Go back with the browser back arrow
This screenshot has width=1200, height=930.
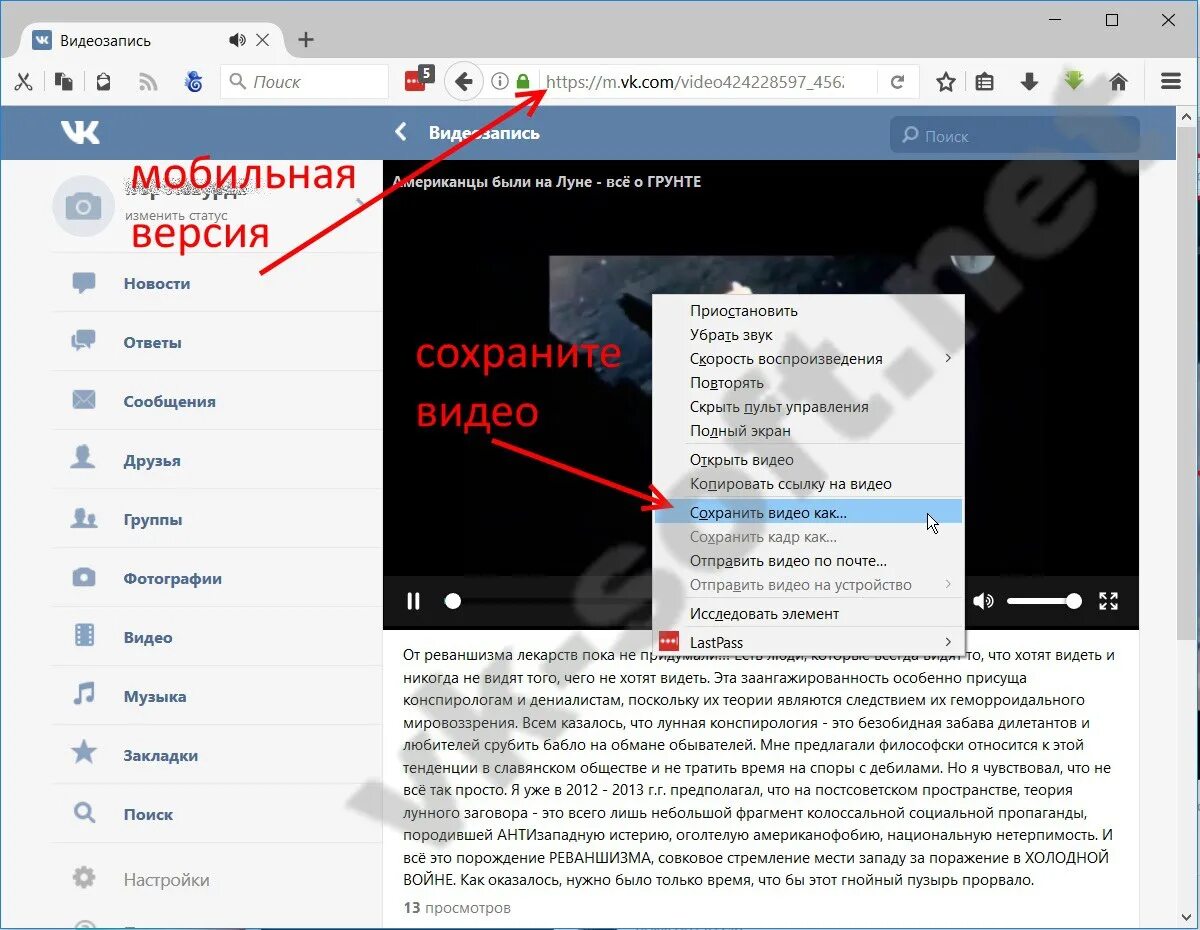[x=462, y=82]
